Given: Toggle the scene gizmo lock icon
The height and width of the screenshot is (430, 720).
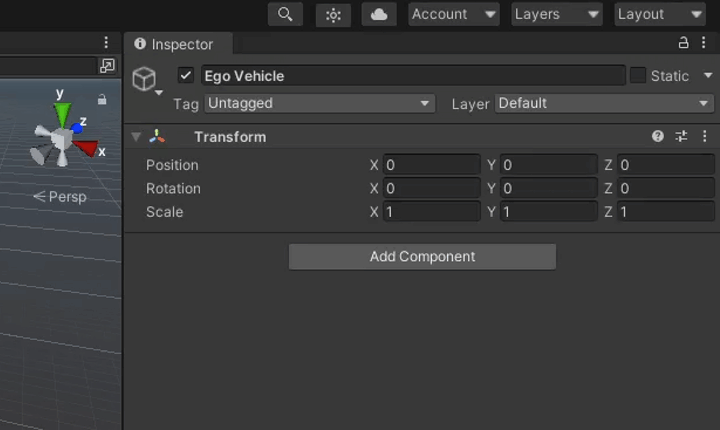Looking at the screenshot, I should point(102,99).
